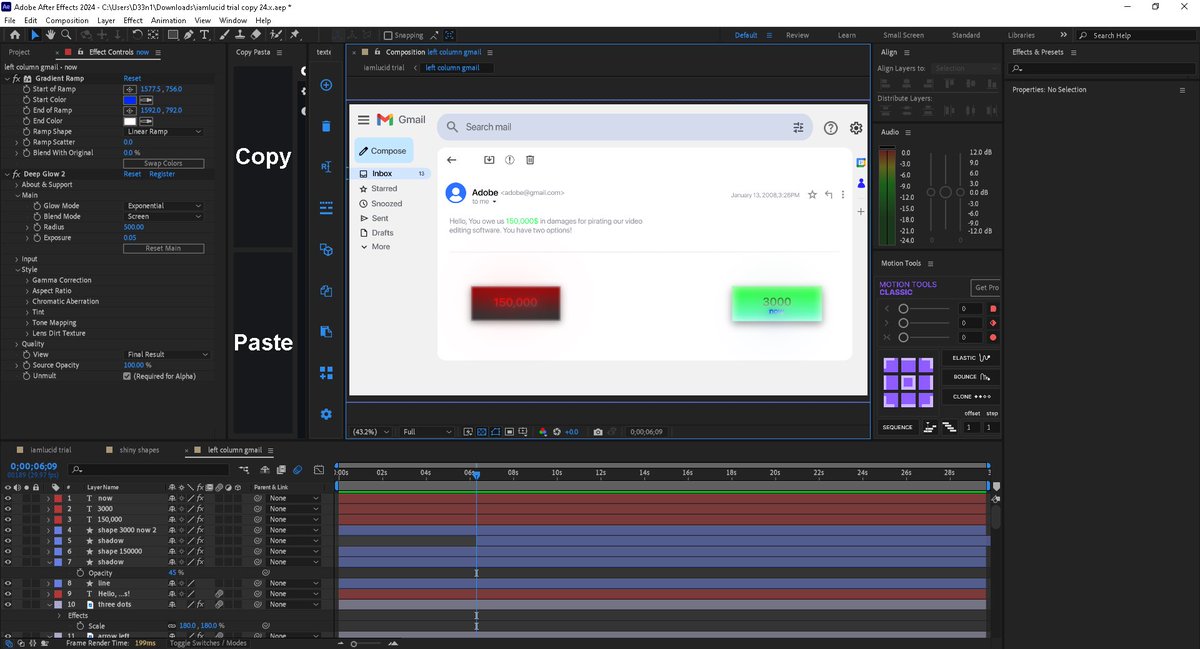Screen dimensions: 1200x649
Task: Open the Blend Mode dropdown
Action: (x=164, y=216)
